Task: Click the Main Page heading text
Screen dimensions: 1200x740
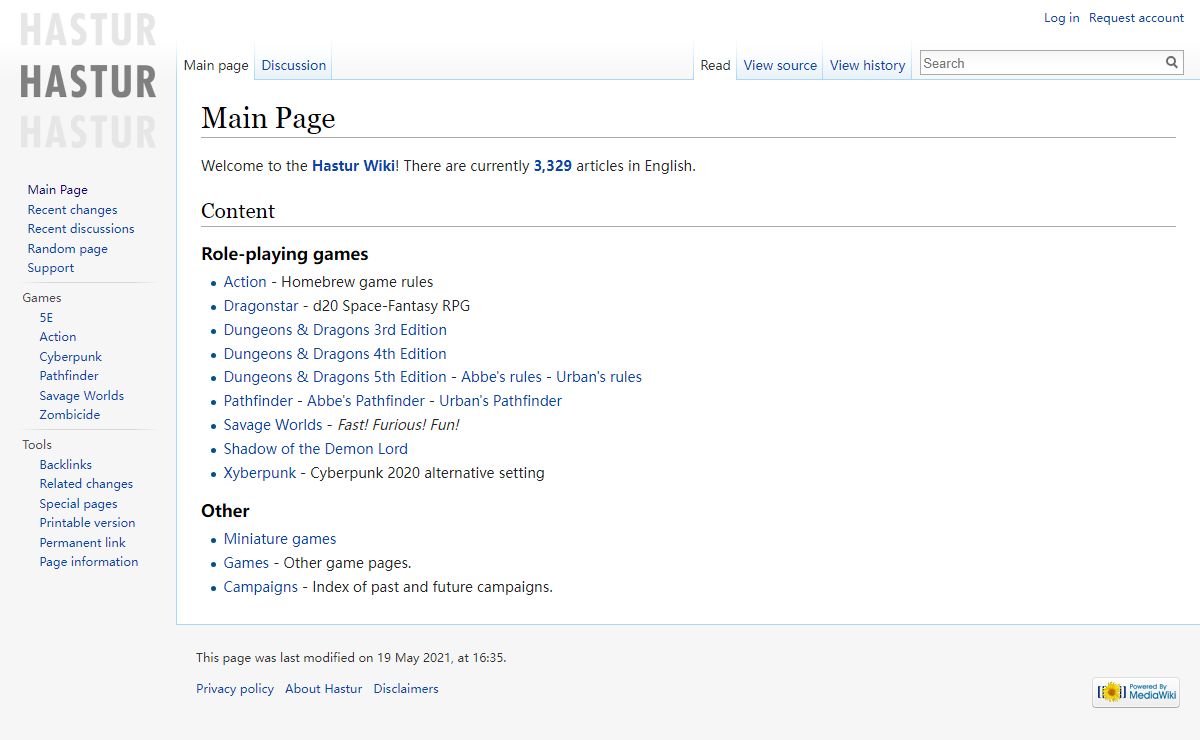Action: pyautogui.click(x=268, y=118)
